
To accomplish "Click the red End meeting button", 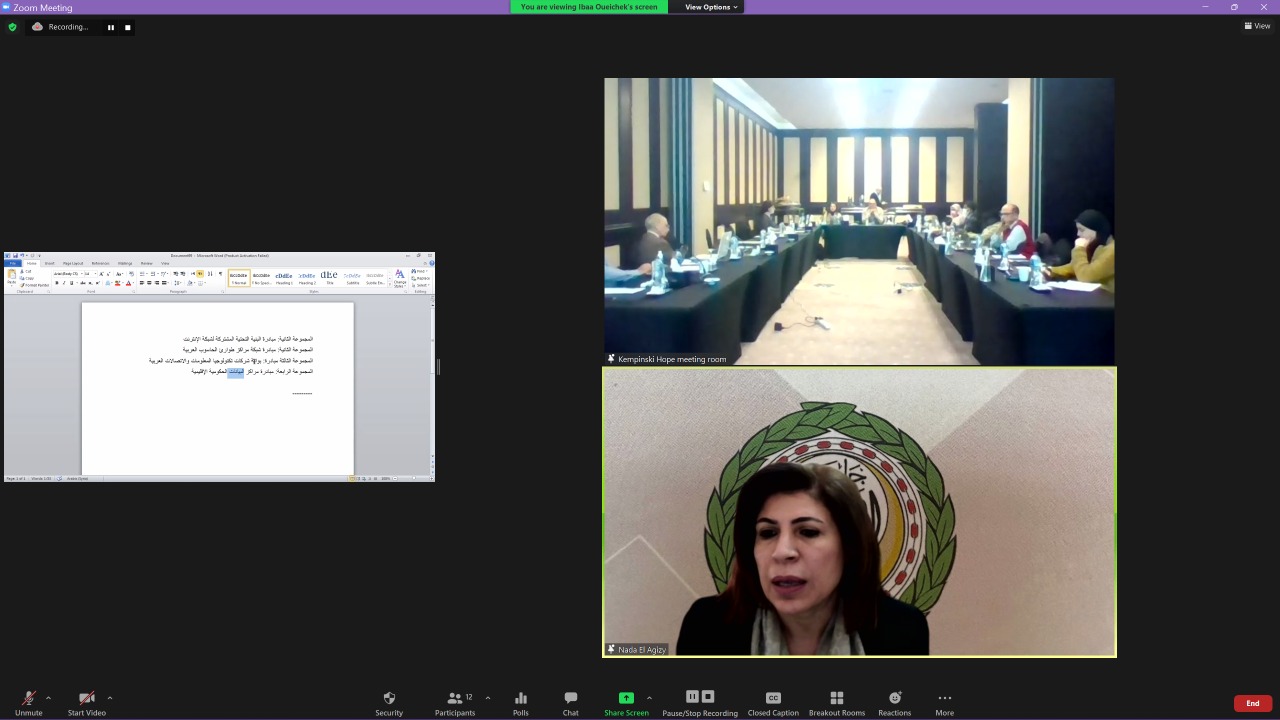I will (1253, 703).
